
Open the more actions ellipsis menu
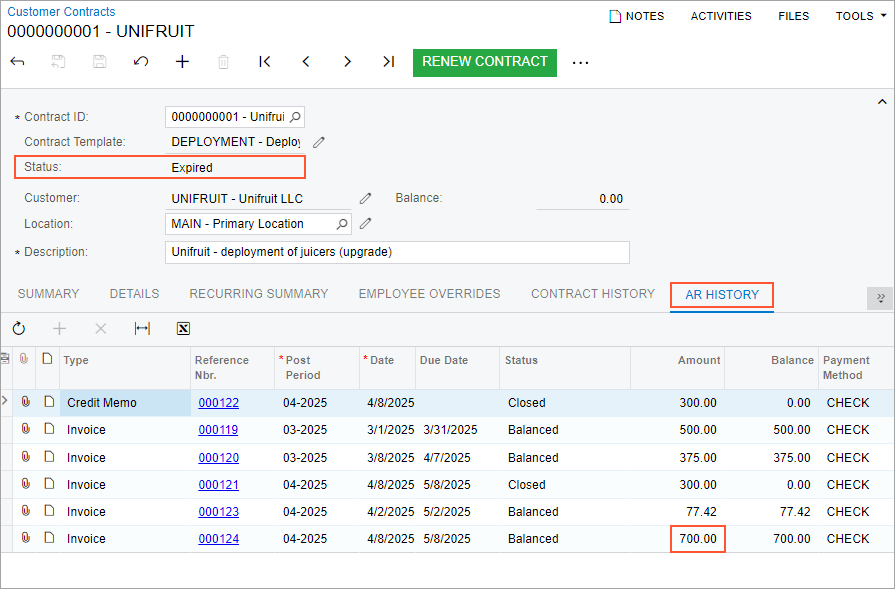pos(580,62)
